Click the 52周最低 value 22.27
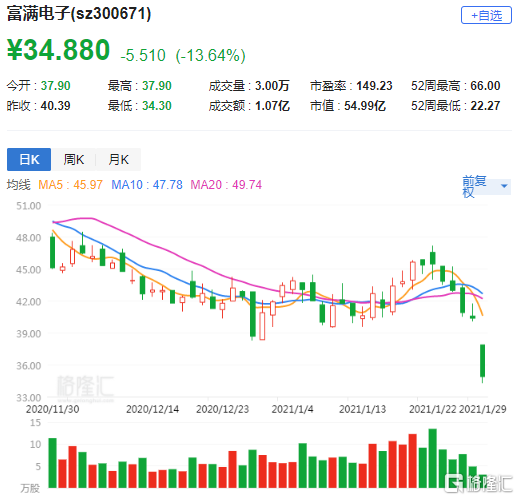 (485, 106)
